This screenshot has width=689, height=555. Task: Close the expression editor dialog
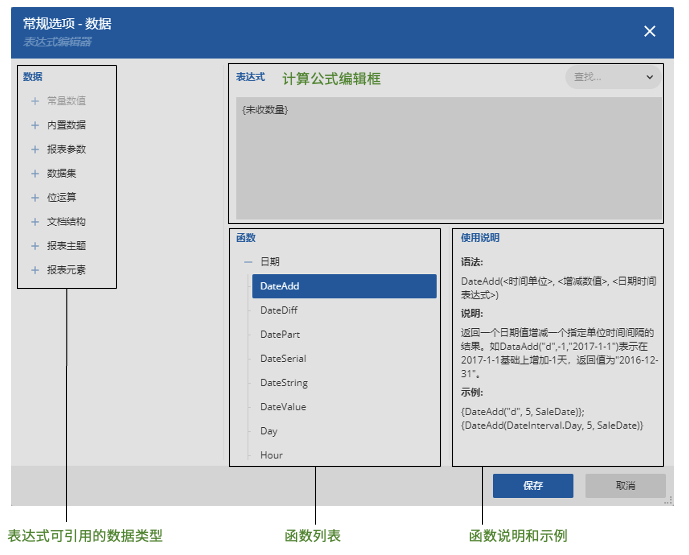(649, 31)
